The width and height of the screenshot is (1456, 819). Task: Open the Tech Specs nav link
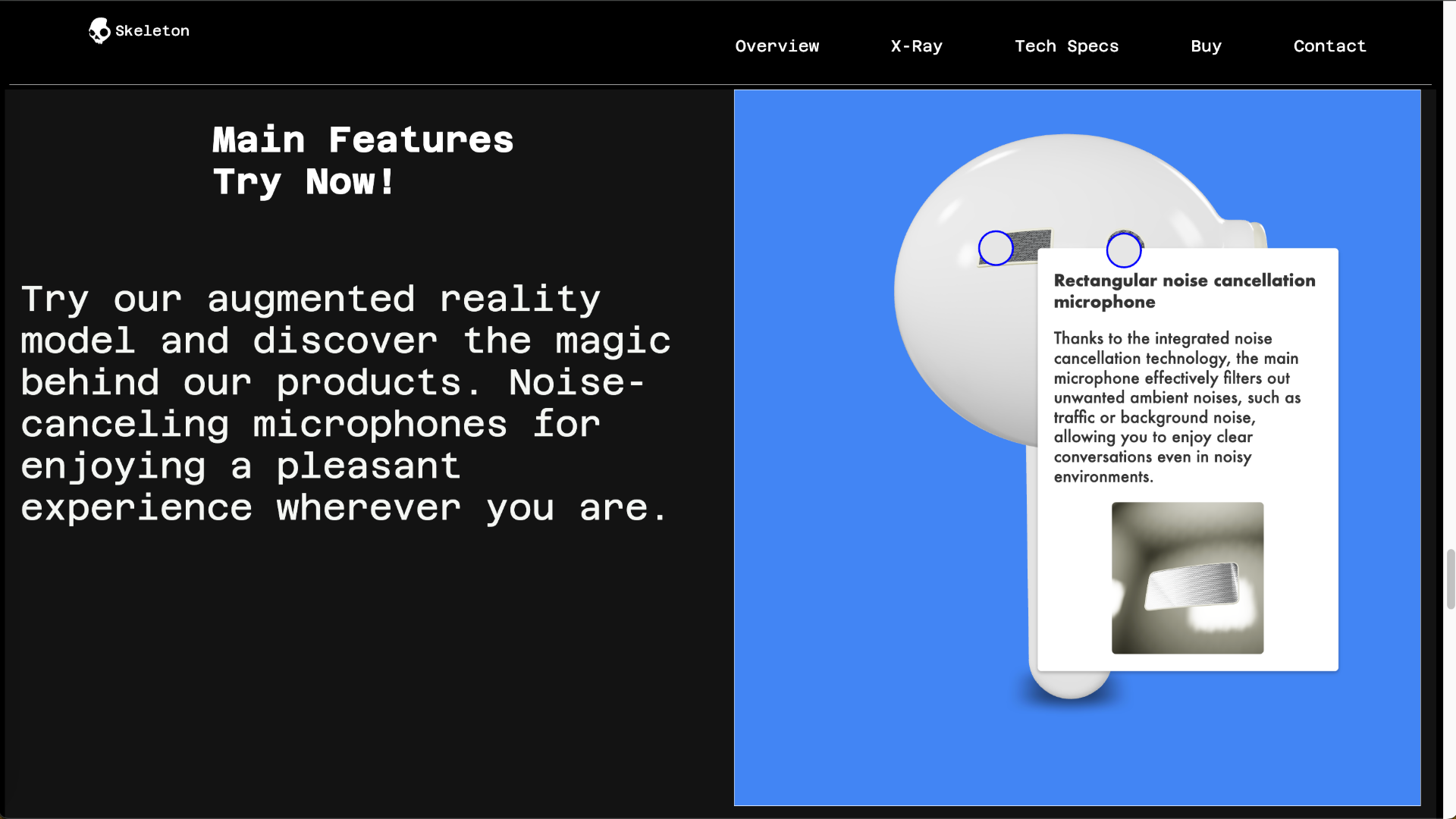[1066, 46]
